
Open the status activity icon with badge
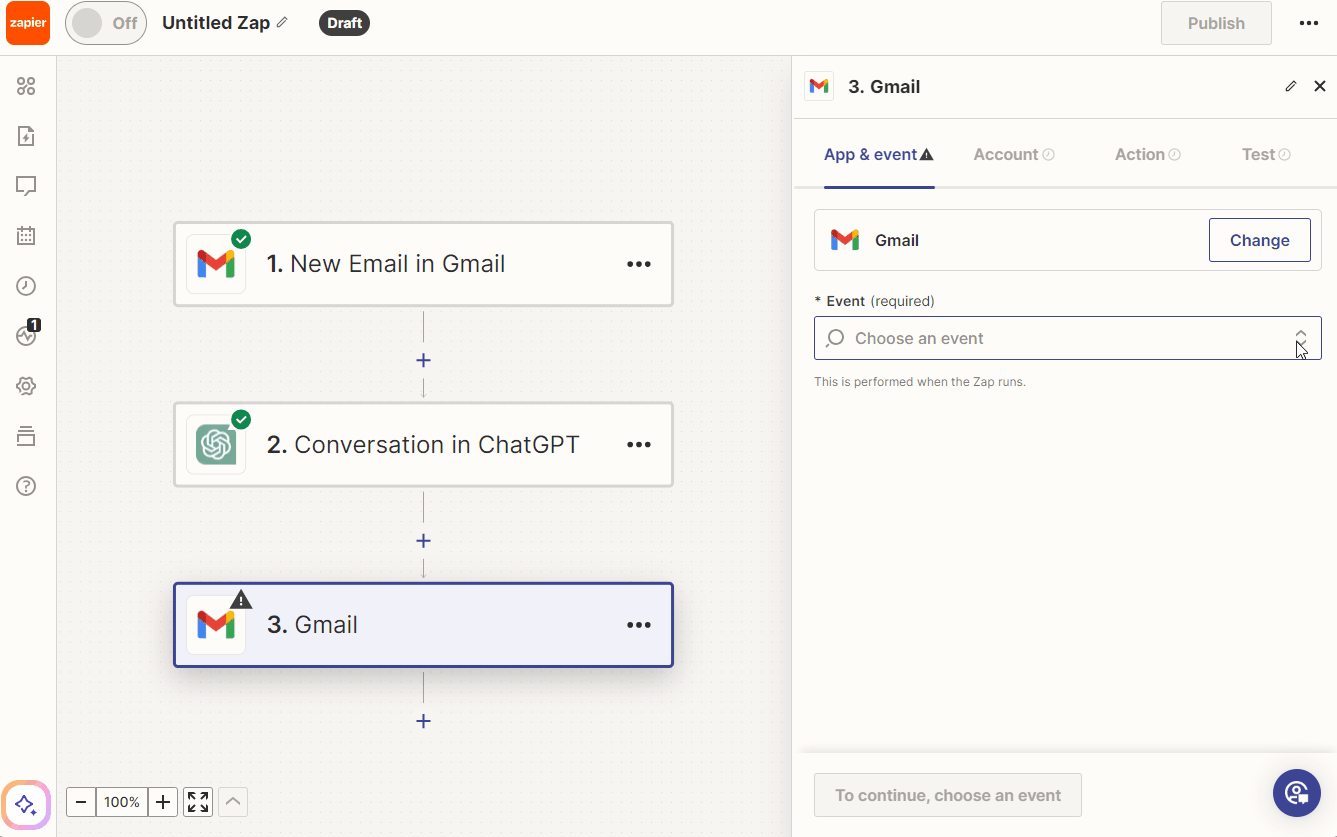coord(26,336)
